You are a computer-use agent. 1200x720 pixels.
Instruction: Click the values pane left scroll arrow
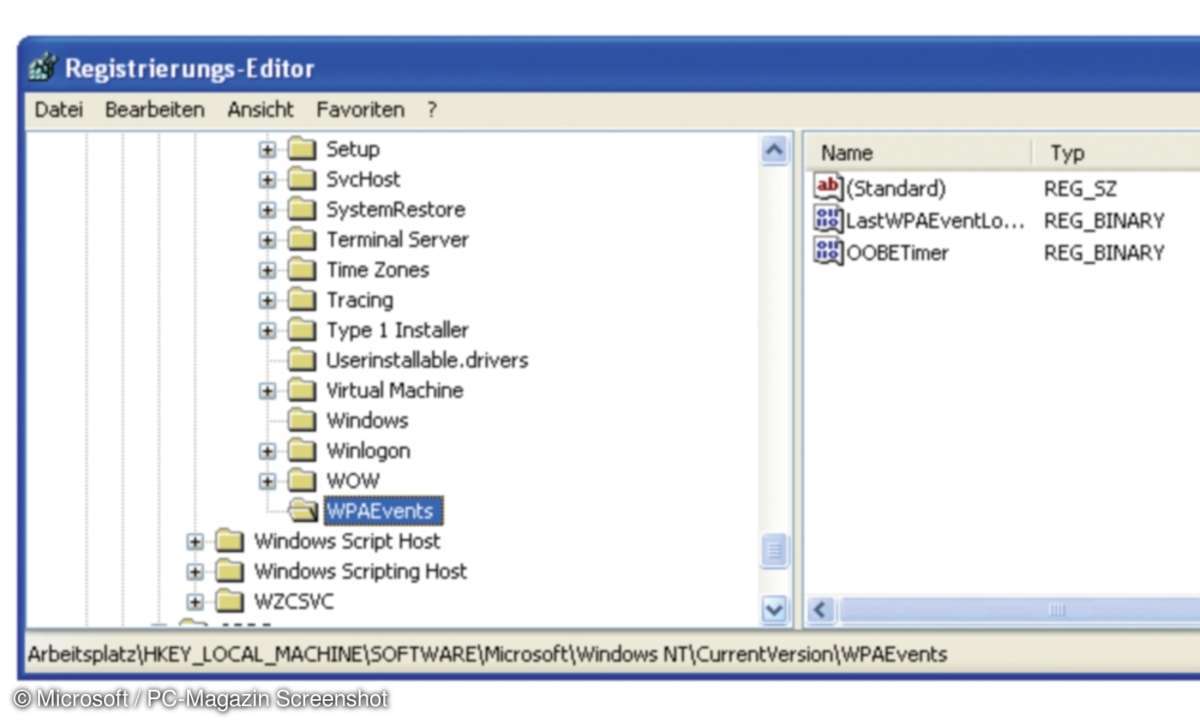pos(822,609)
